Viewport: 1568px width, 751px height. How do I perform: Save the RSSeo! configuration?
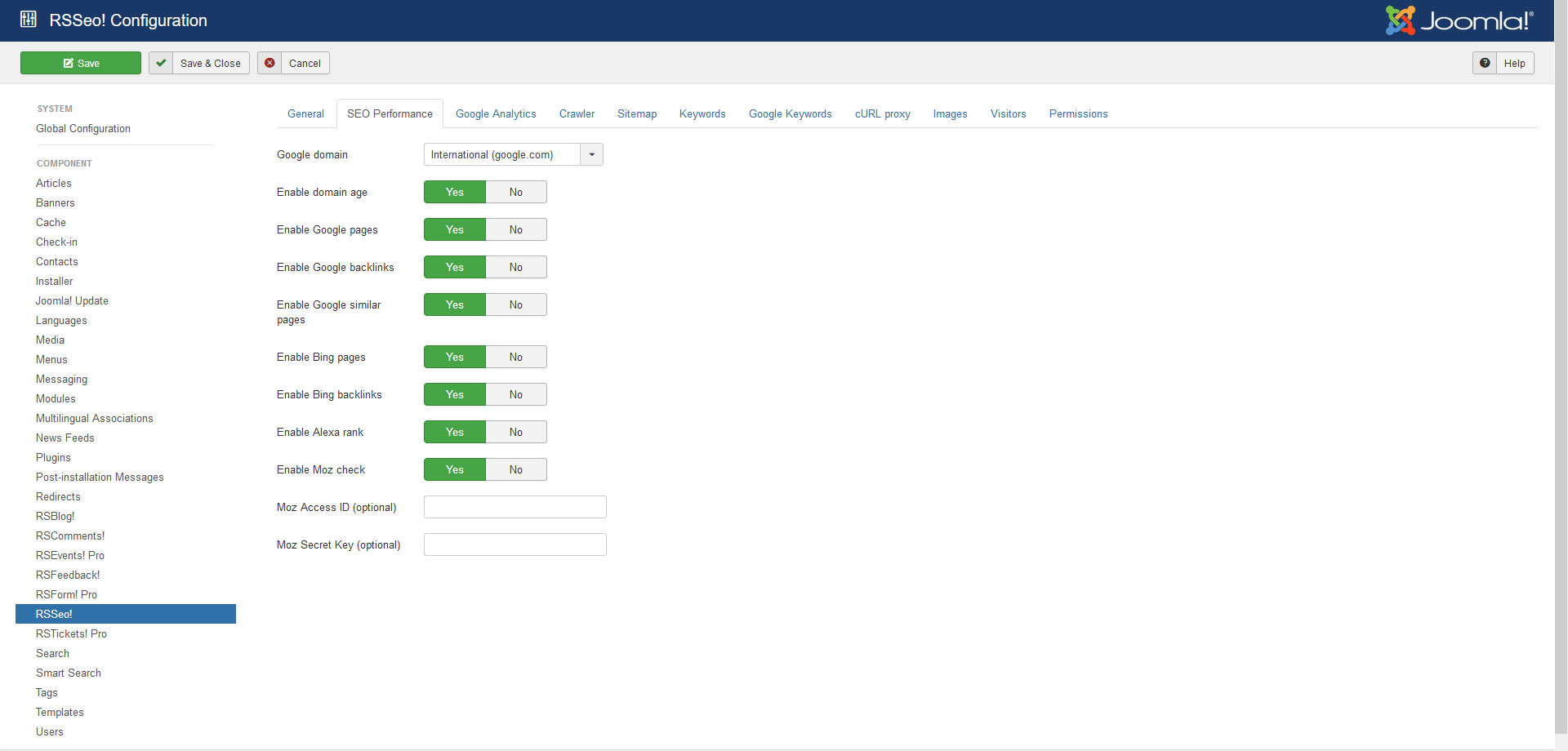[81, 63]
